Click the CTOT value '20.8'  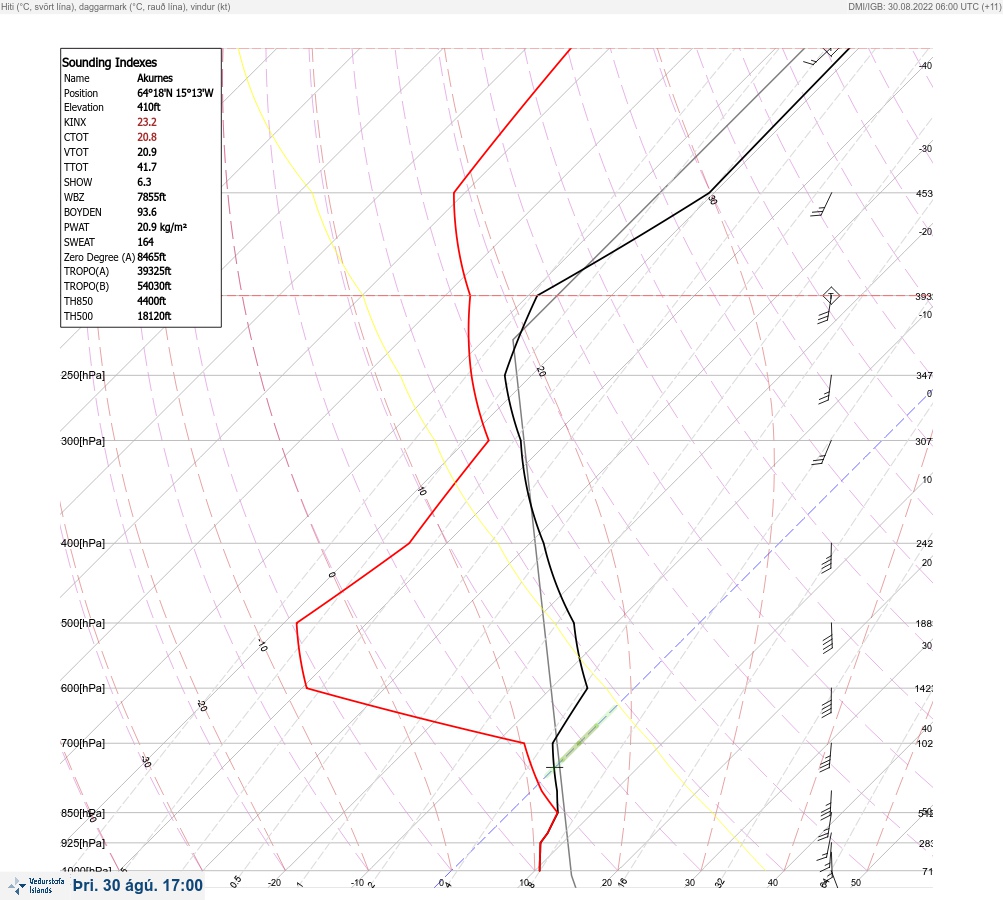[146, 137]
